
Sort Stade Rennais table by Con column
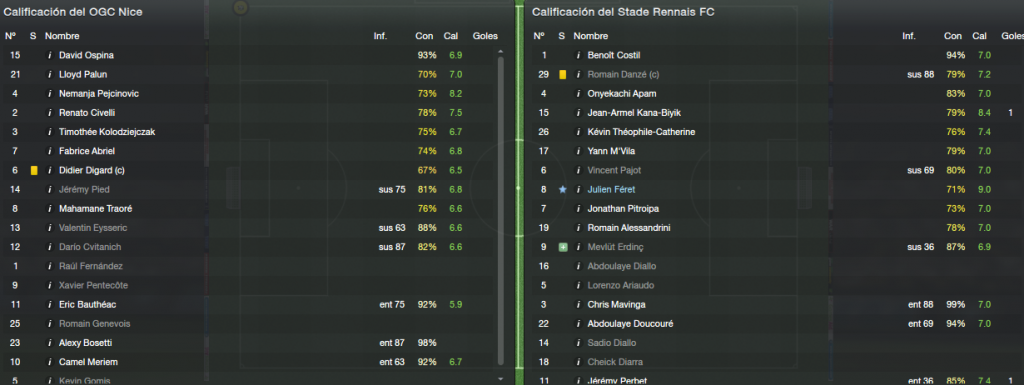[x=953, y=37]
